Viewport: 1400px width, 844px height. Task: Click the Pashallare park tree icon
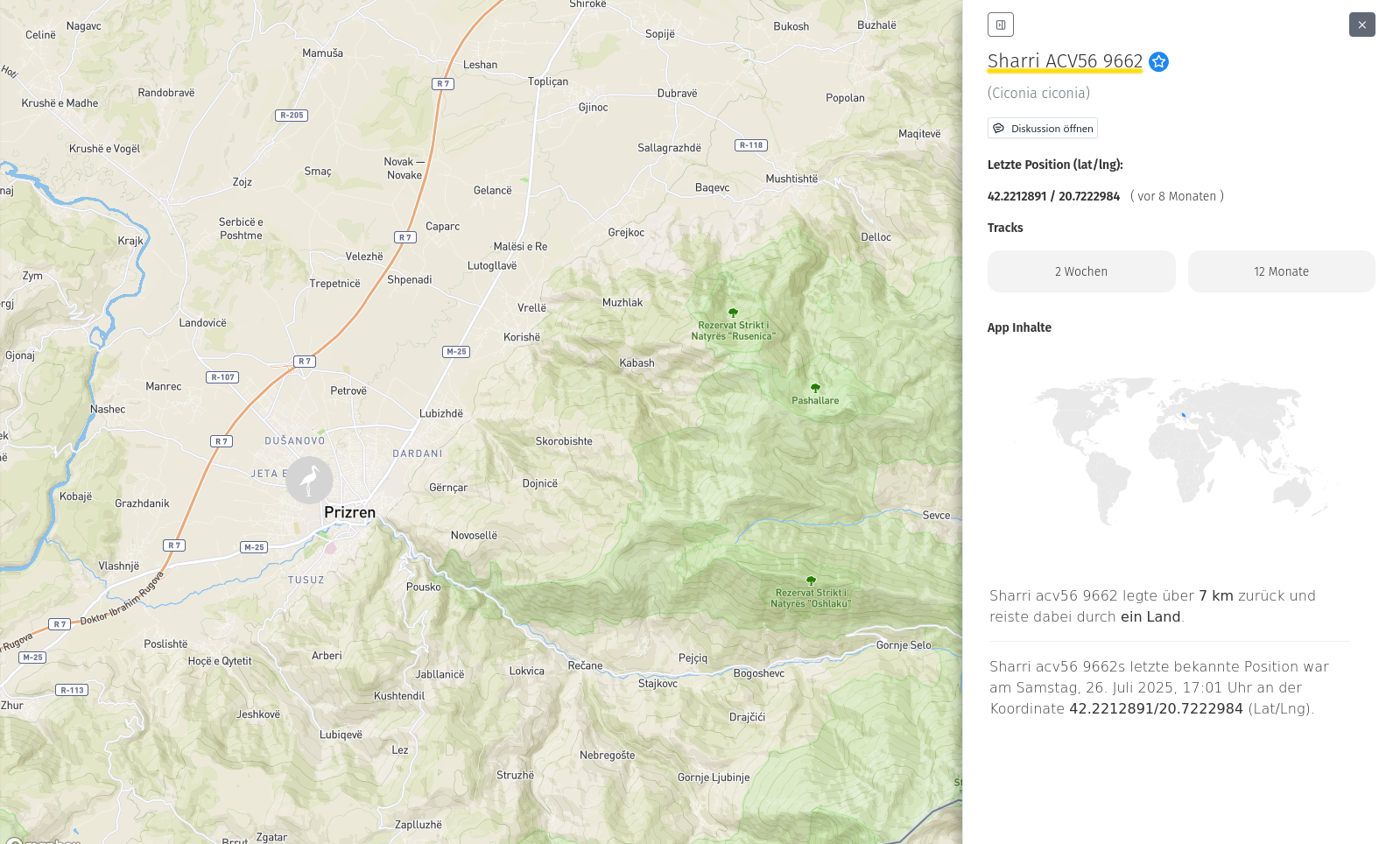click(815, 388)
